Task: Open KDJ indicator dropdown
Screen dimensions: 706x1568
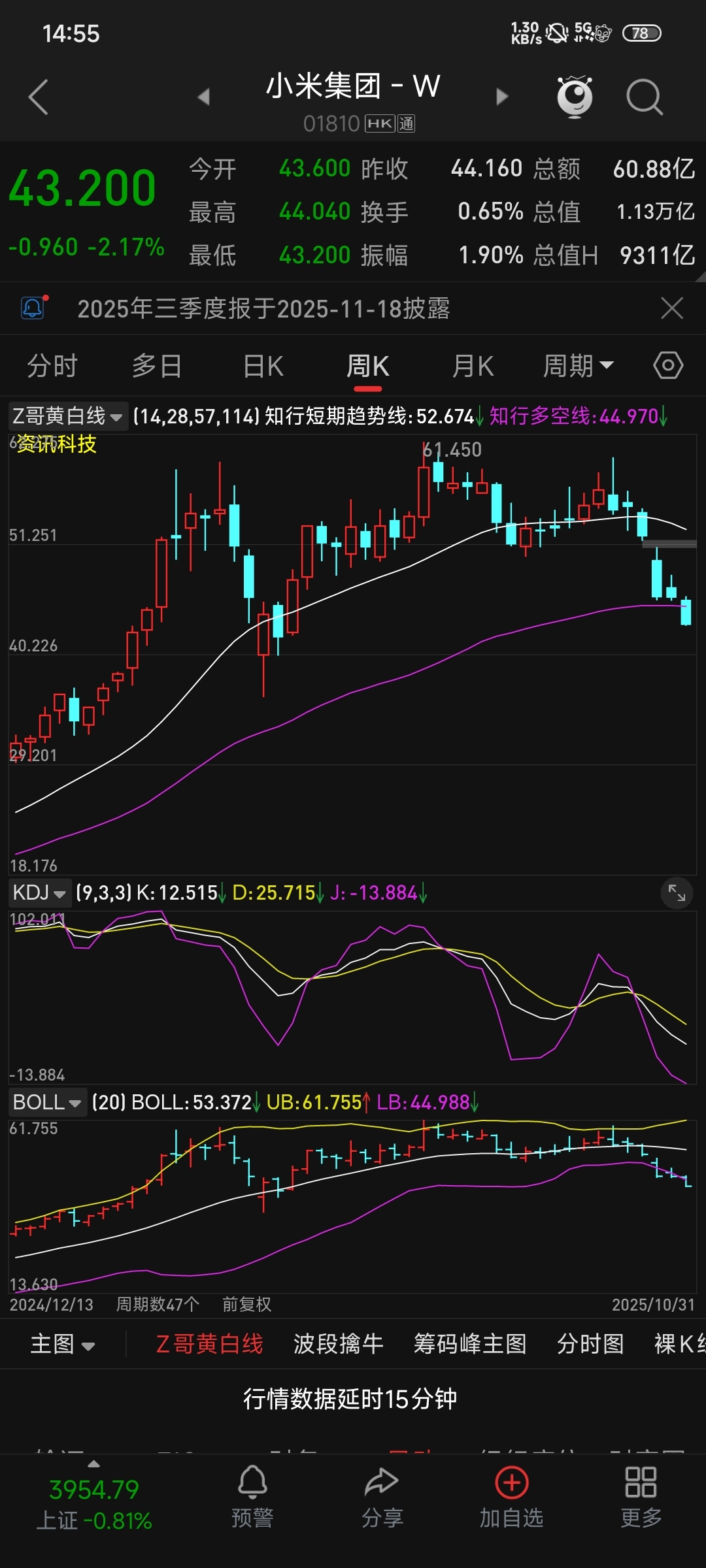Action: (x=39, y=892)
